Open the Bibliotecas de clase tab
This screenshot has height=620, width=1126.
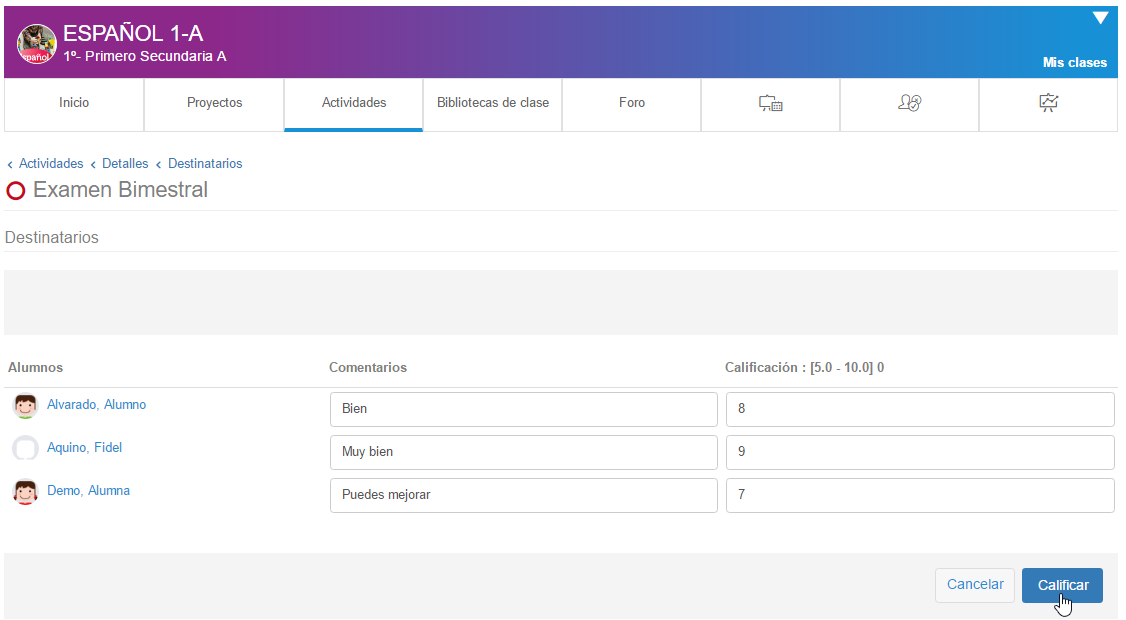[x=493, y=103]
